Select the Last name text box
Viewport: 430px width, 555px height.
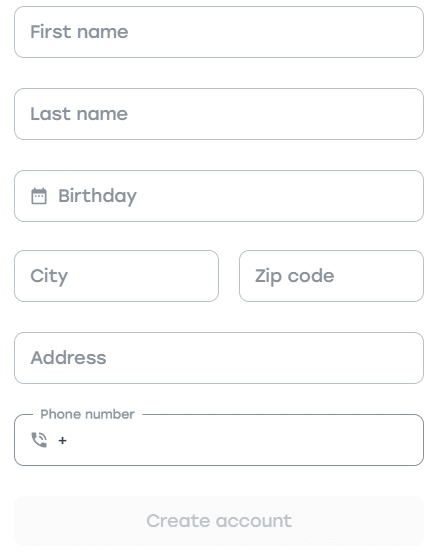pyautogui.click(x=219, y=114)
